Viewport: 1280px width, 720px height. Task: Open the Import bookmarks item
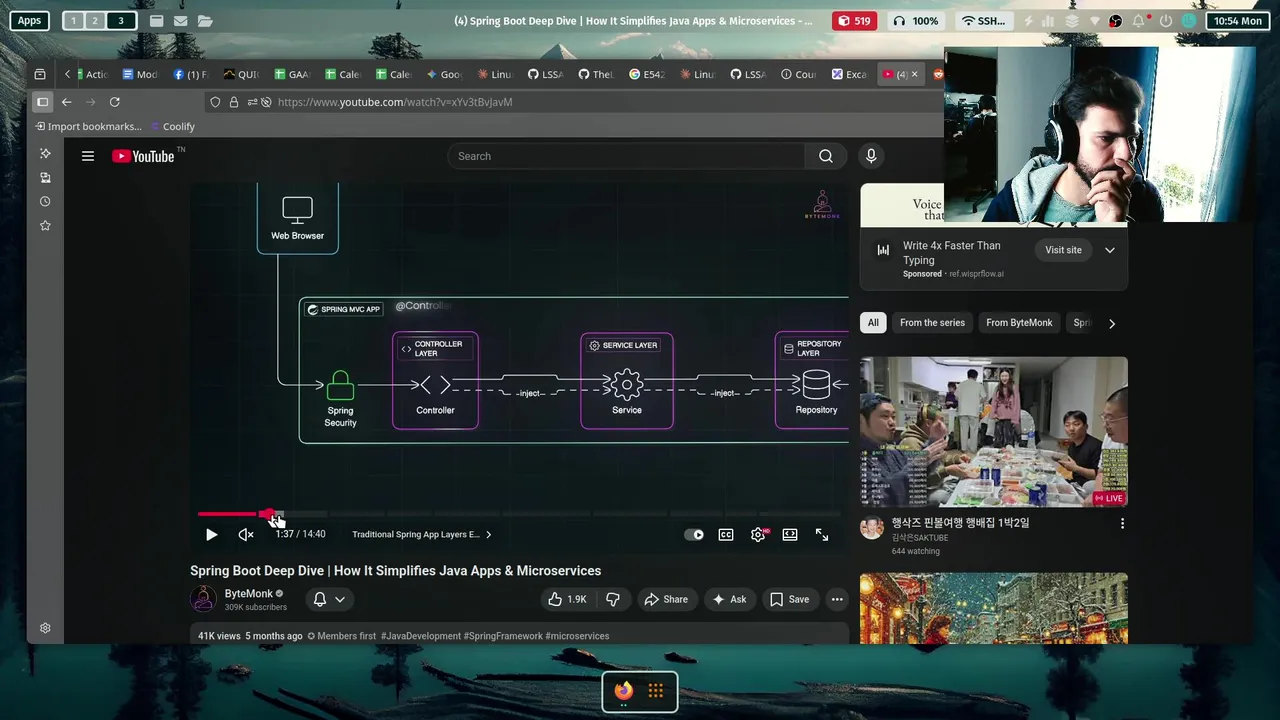(x=89, y=127)
